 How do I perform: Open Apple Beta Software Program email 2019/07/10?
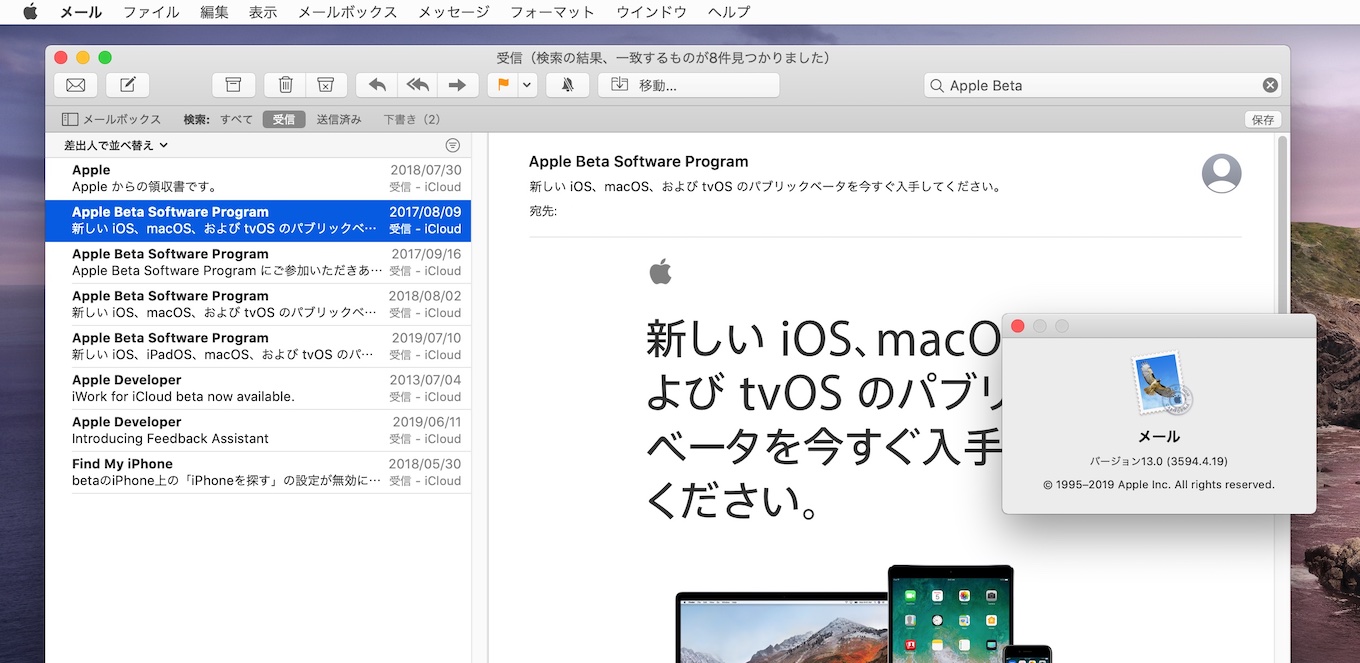tap(258, 346)
